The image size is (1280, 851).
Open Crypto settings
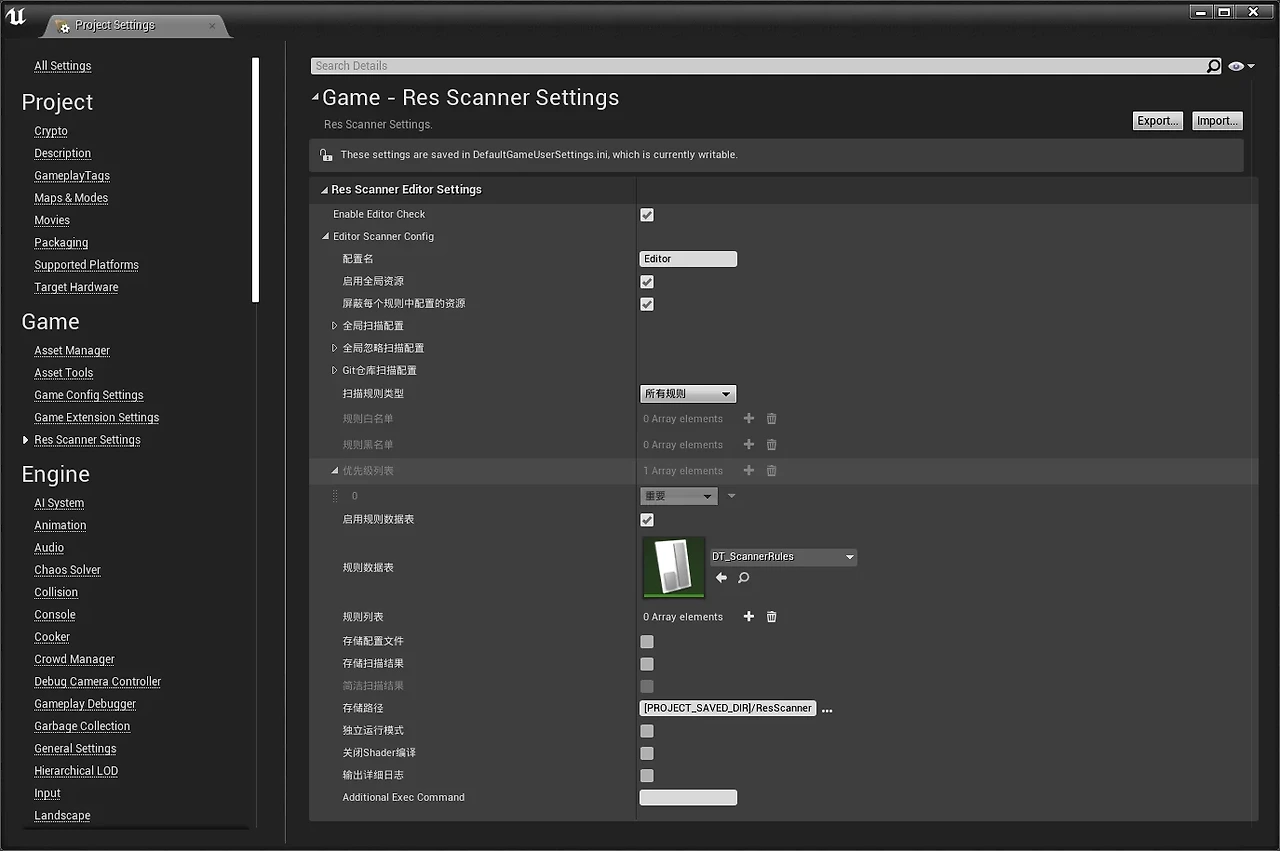point(51,131)
